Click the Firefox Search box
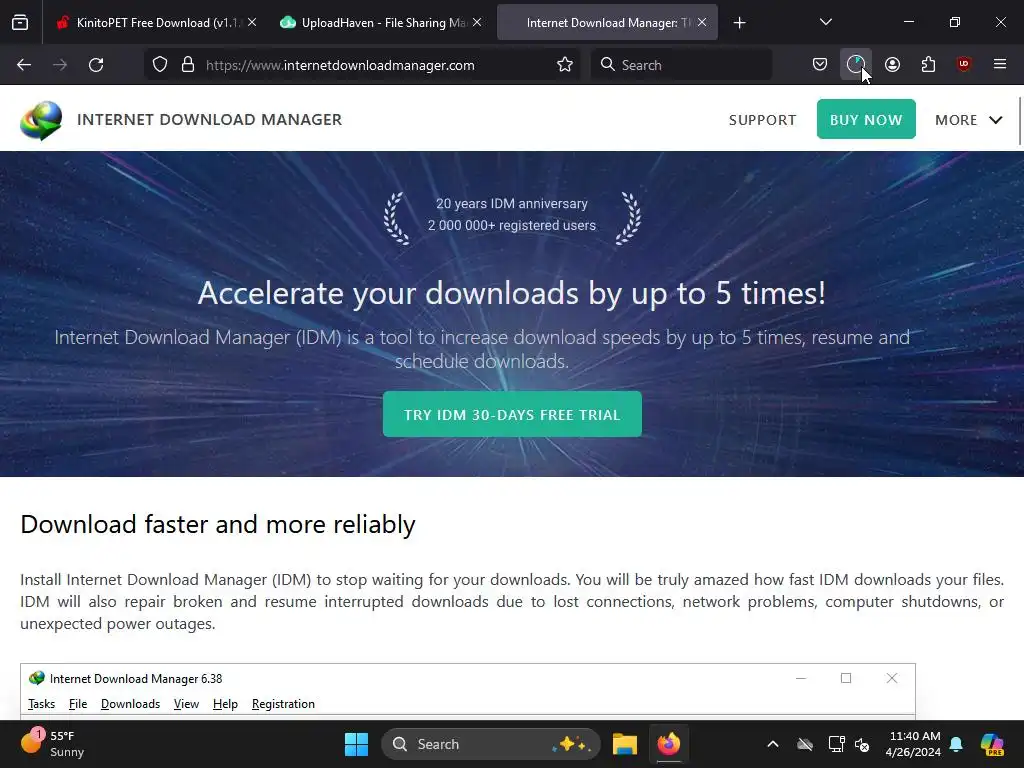 pyautogui.click(x=681, y=65)
